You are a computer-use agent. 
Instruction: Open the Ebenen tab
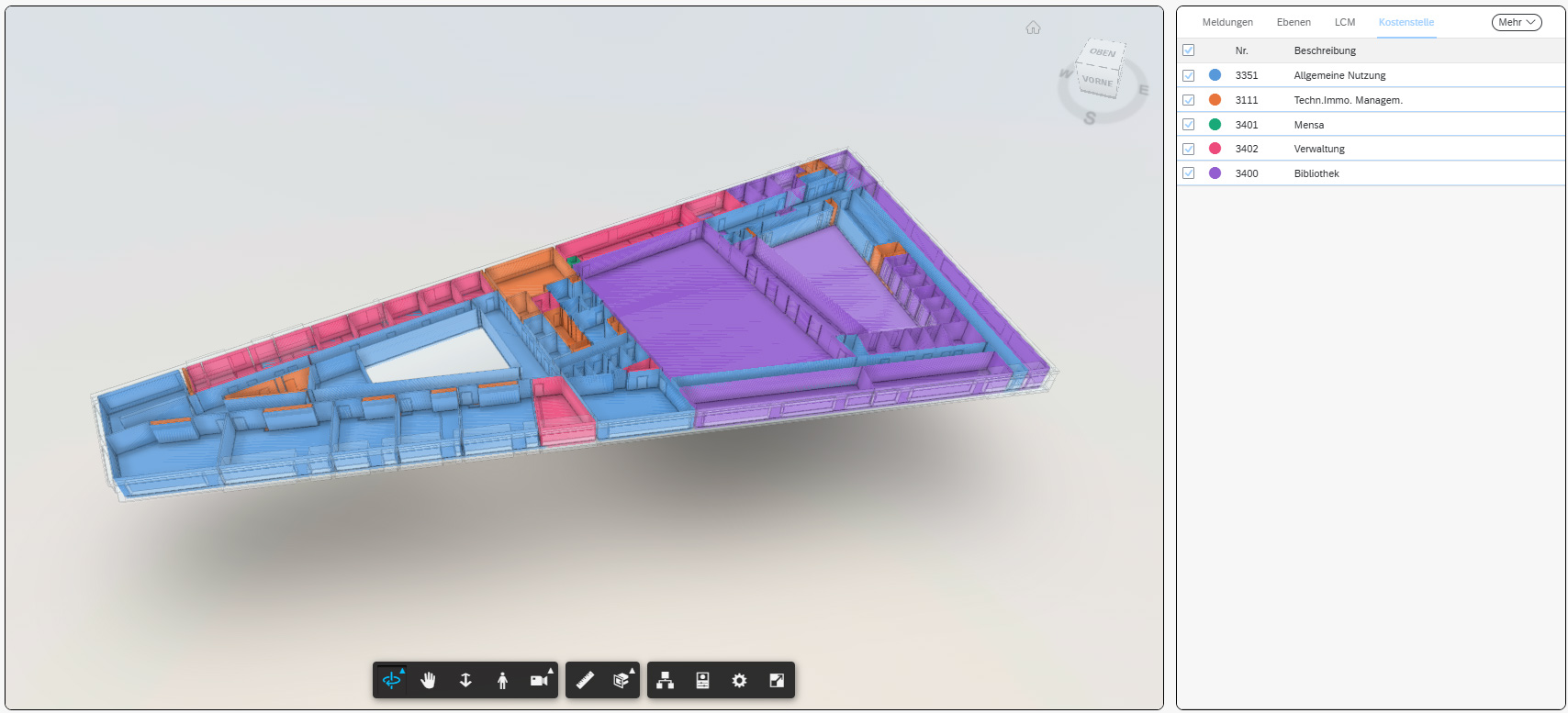tap(1294, 23)
